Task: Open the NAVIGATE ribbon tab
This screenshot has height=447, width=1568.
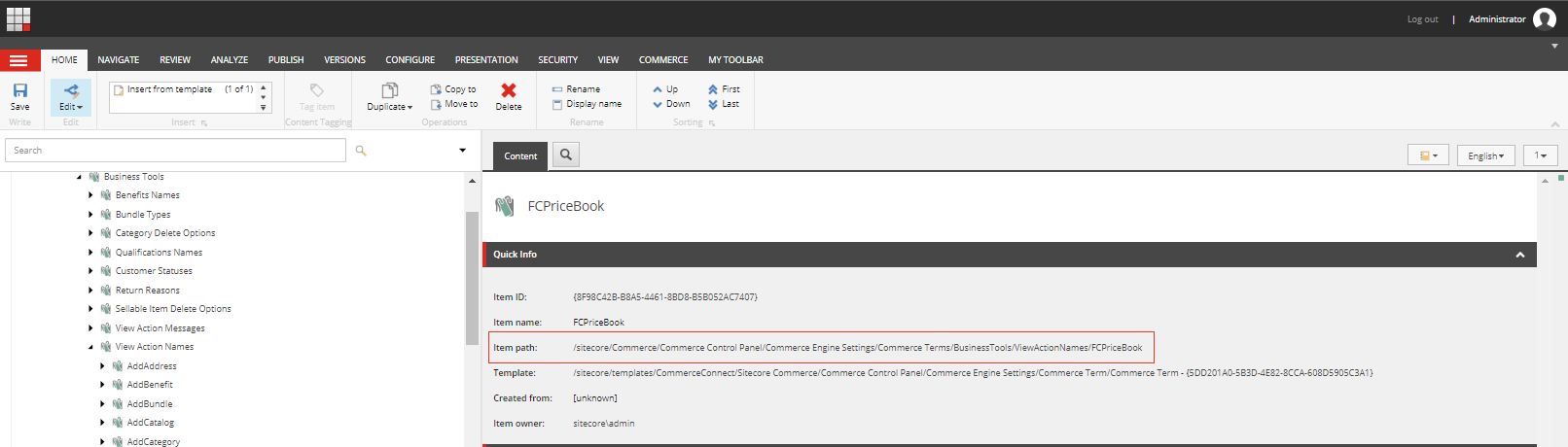Action: 119,60
